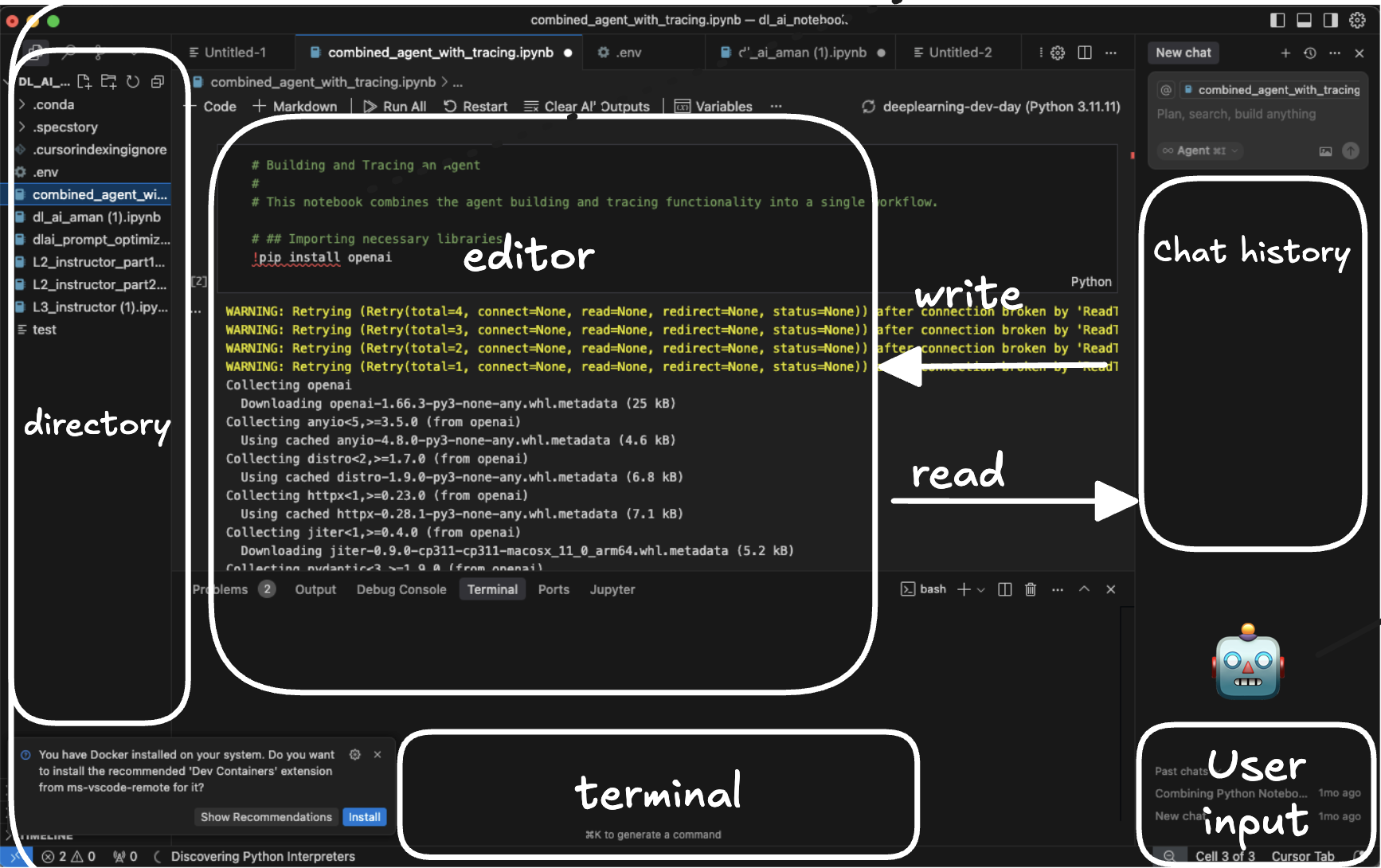Open the .env editor tab
The image size is (1381, 868).
629,52
